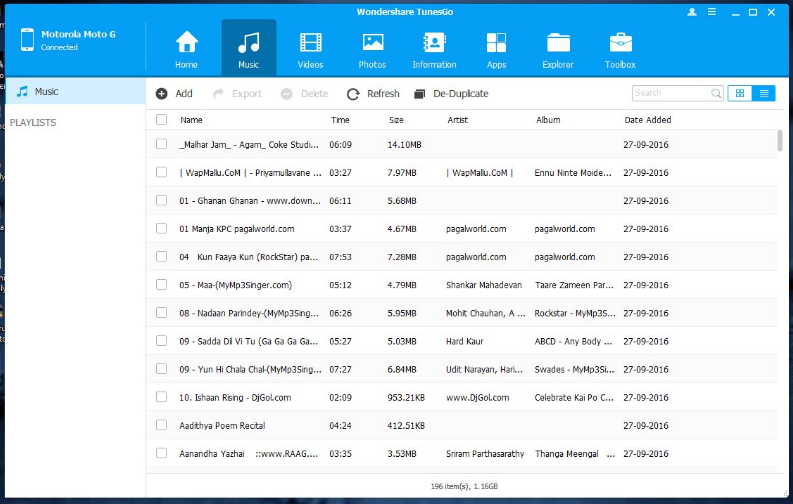
Task: Open the user account icon menu
Action: pyautogui.click(x=692, y=12)
